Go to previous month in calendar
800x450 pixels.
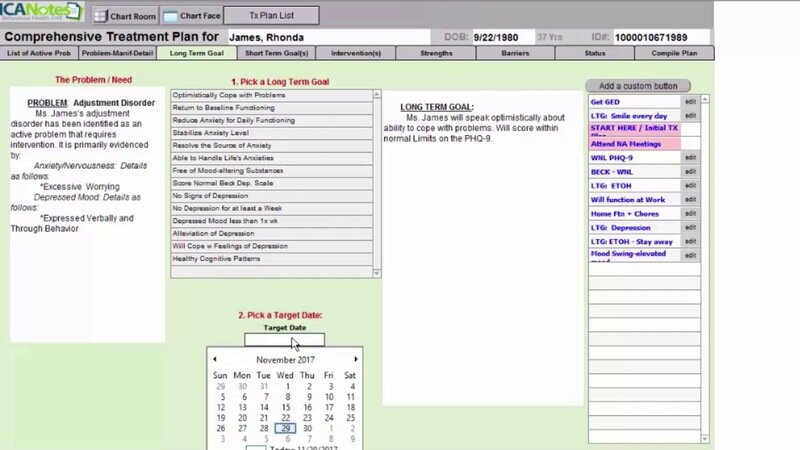click(x=215, y=359)
